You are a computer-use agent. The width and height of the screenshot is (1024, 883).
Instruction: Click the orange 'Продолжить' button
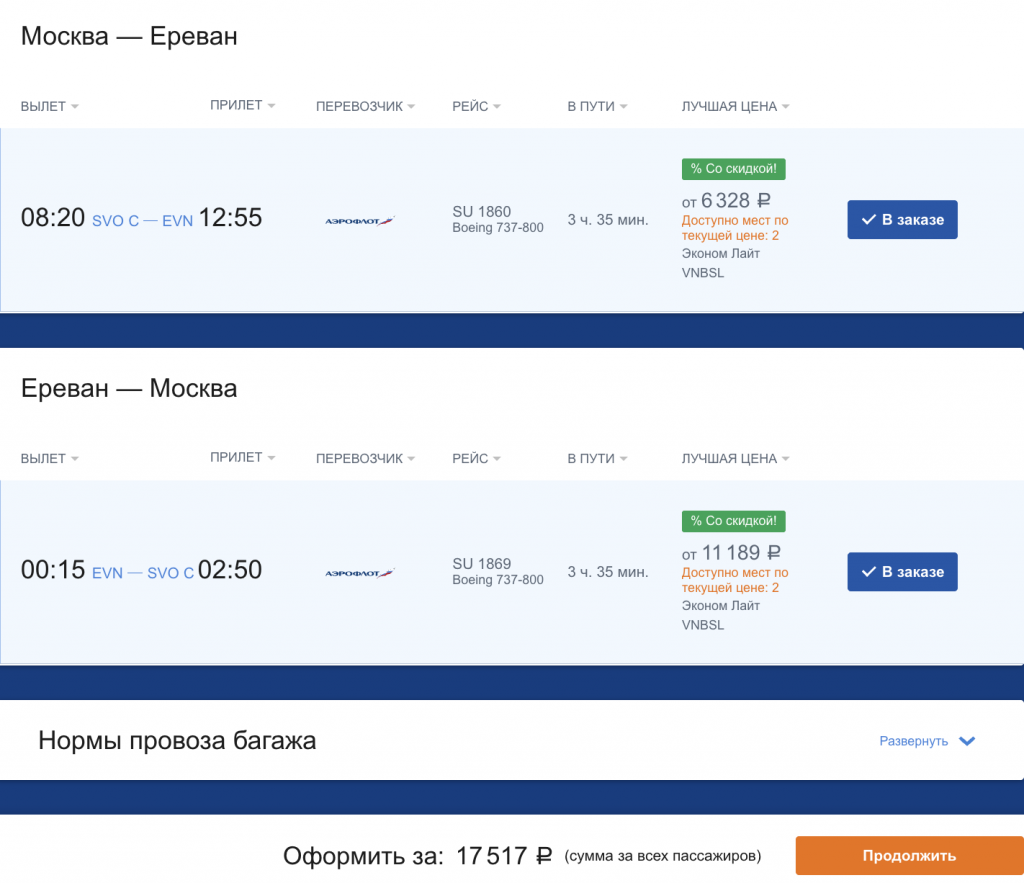[909, 856]
